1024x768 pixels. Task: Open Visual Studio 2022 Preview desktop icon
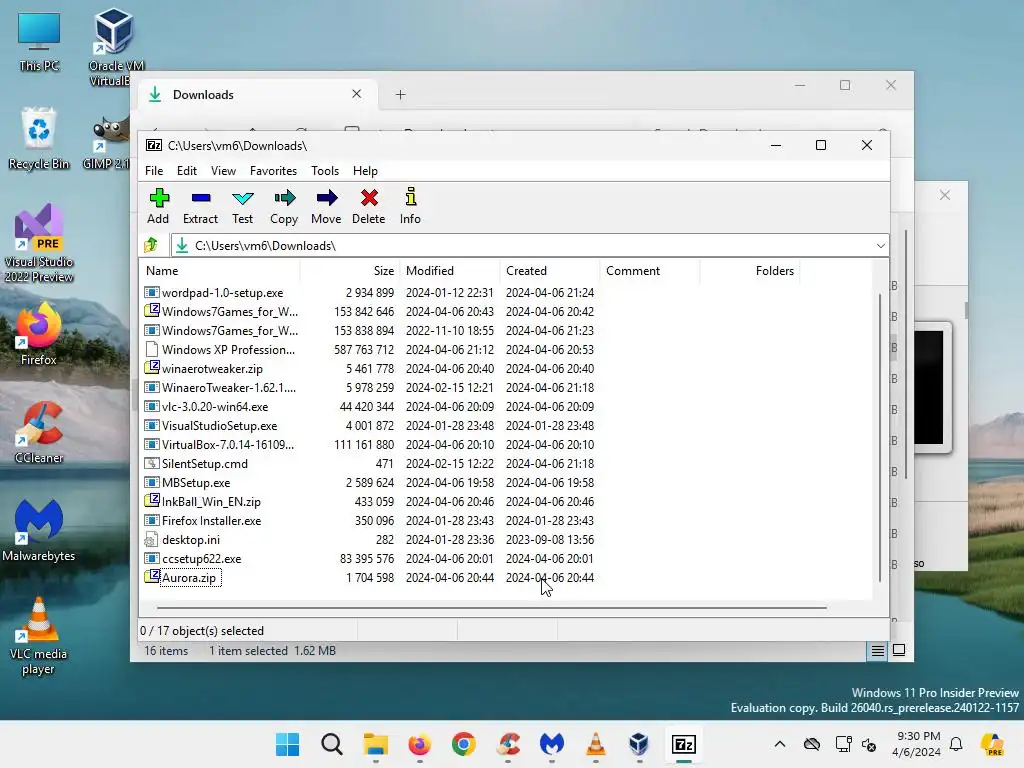[39, 244]
